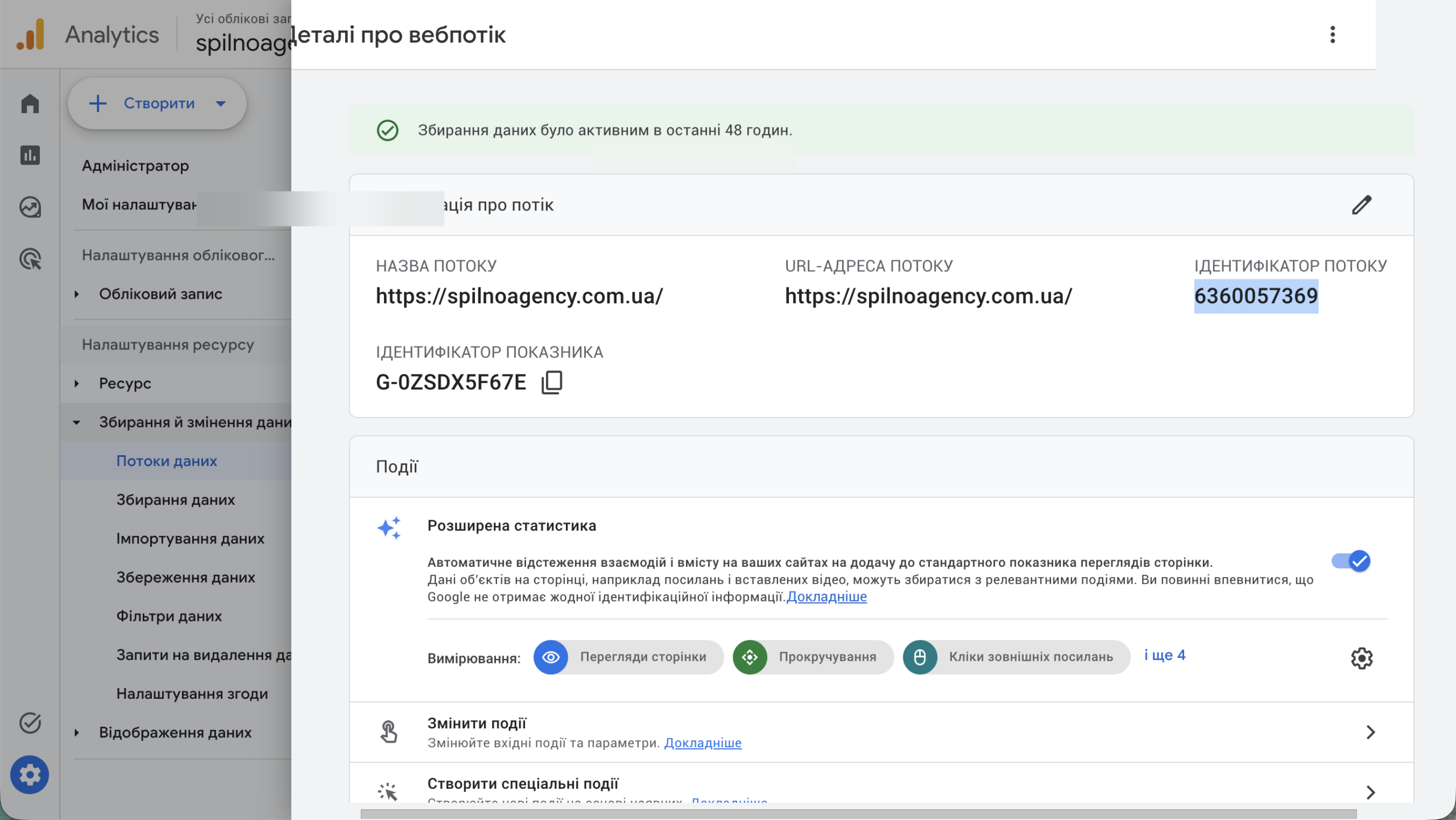1456x820 pixels.
Task: Open the Створити dropdown arrow
Action: coord(221,104)
